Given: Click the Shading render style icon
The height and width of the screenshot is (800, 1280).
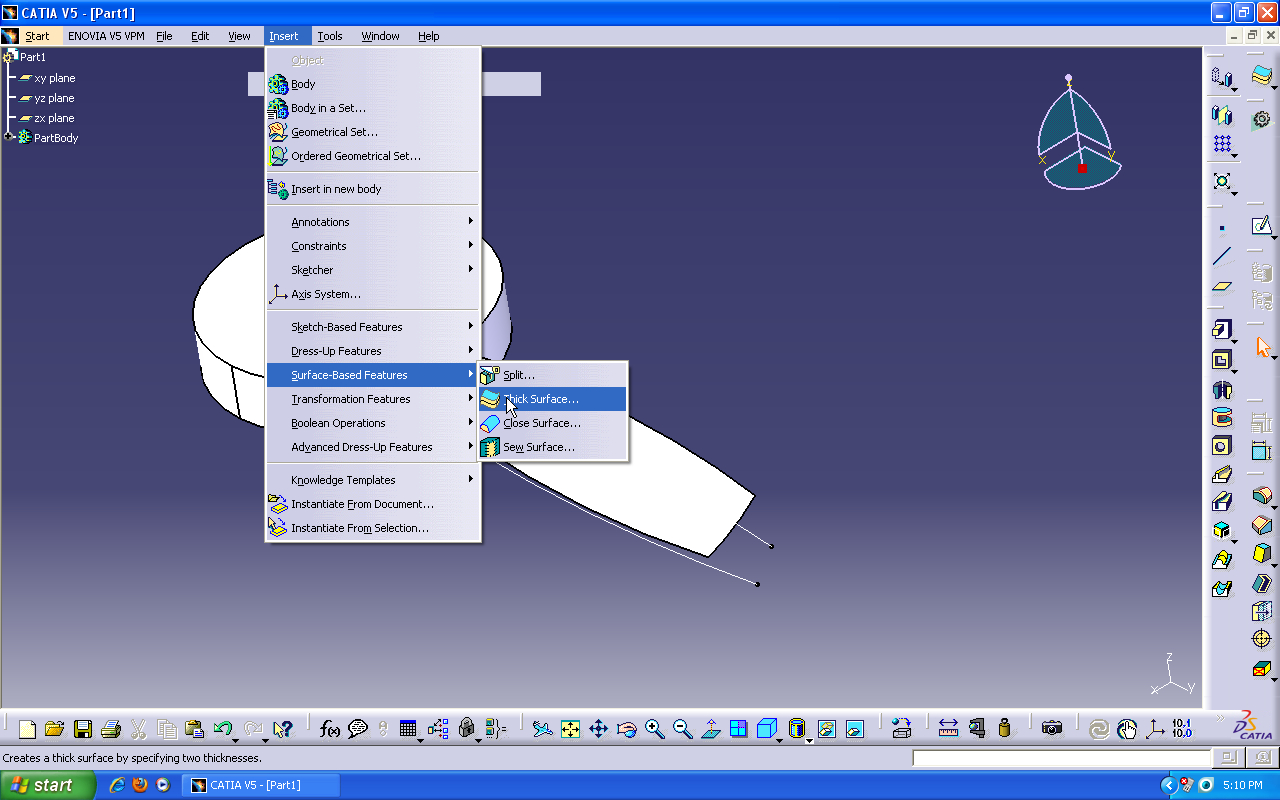Looking at the screenshot, I should click(x=797, y=729).
